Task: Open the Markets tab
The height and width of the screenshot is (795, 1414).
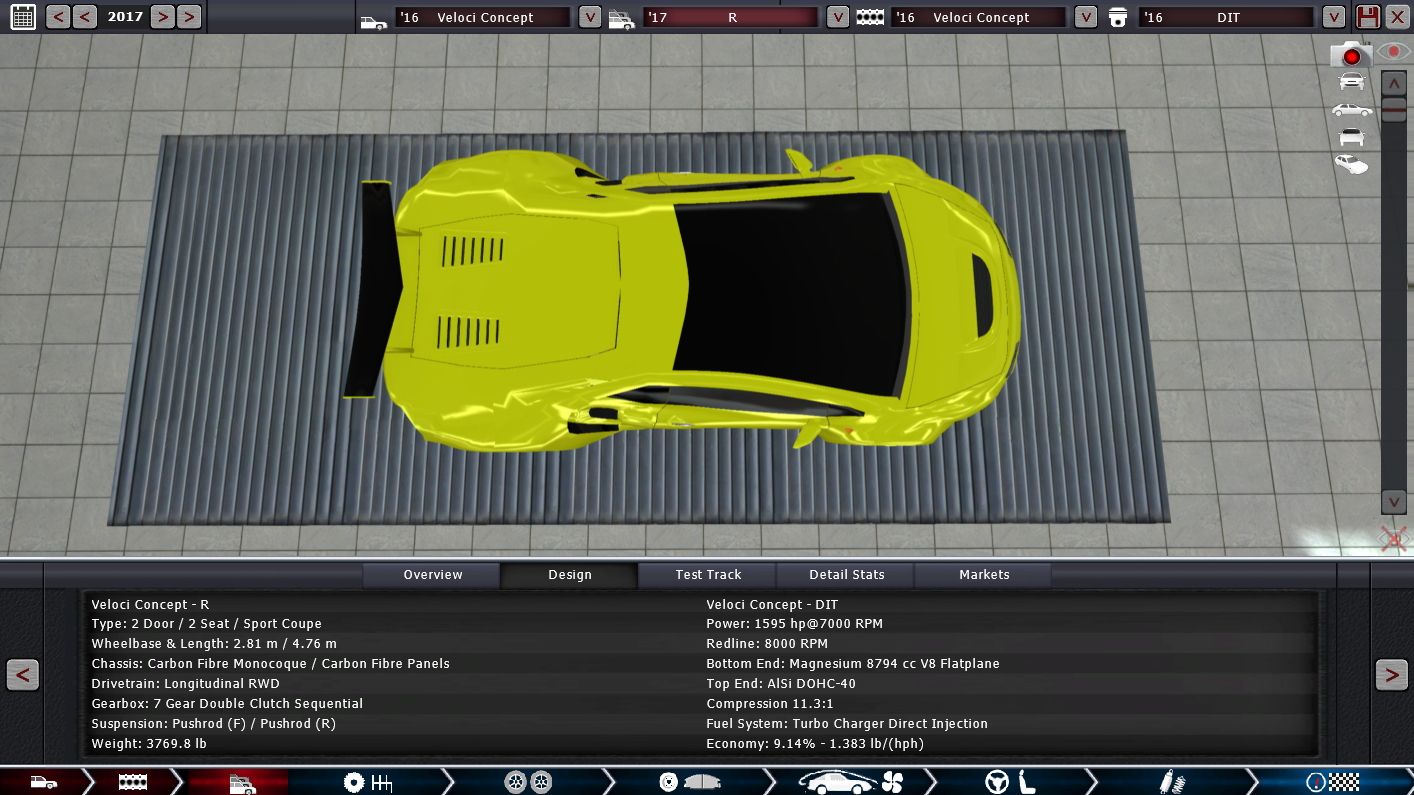Action: coord(984,575)
